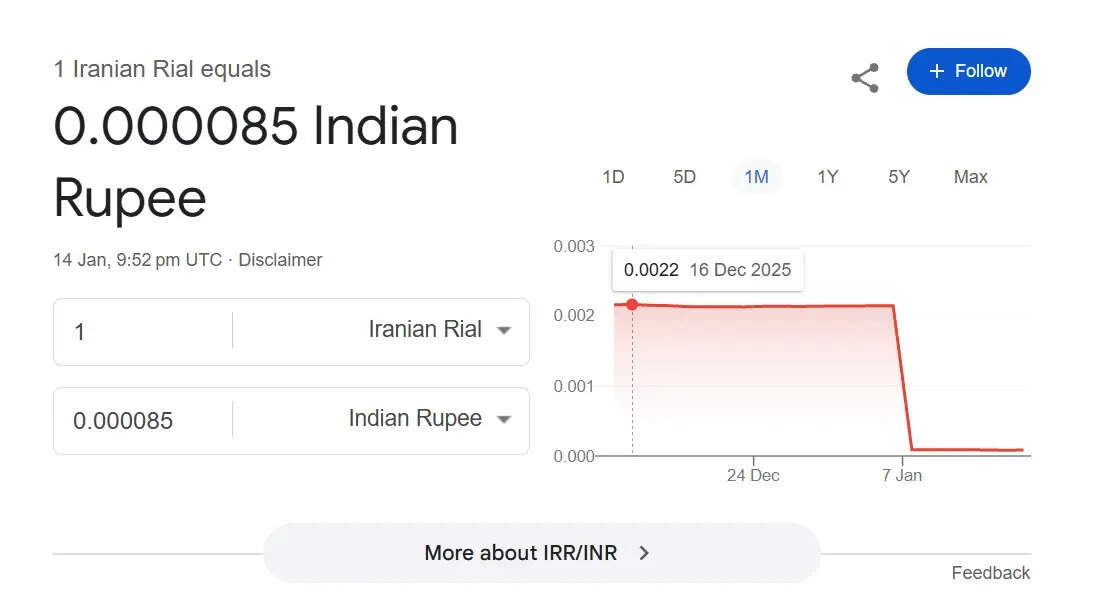Open the Iranian Rial currency dropdown
This screenshot has width=1102, height=605.
point(440,330)
